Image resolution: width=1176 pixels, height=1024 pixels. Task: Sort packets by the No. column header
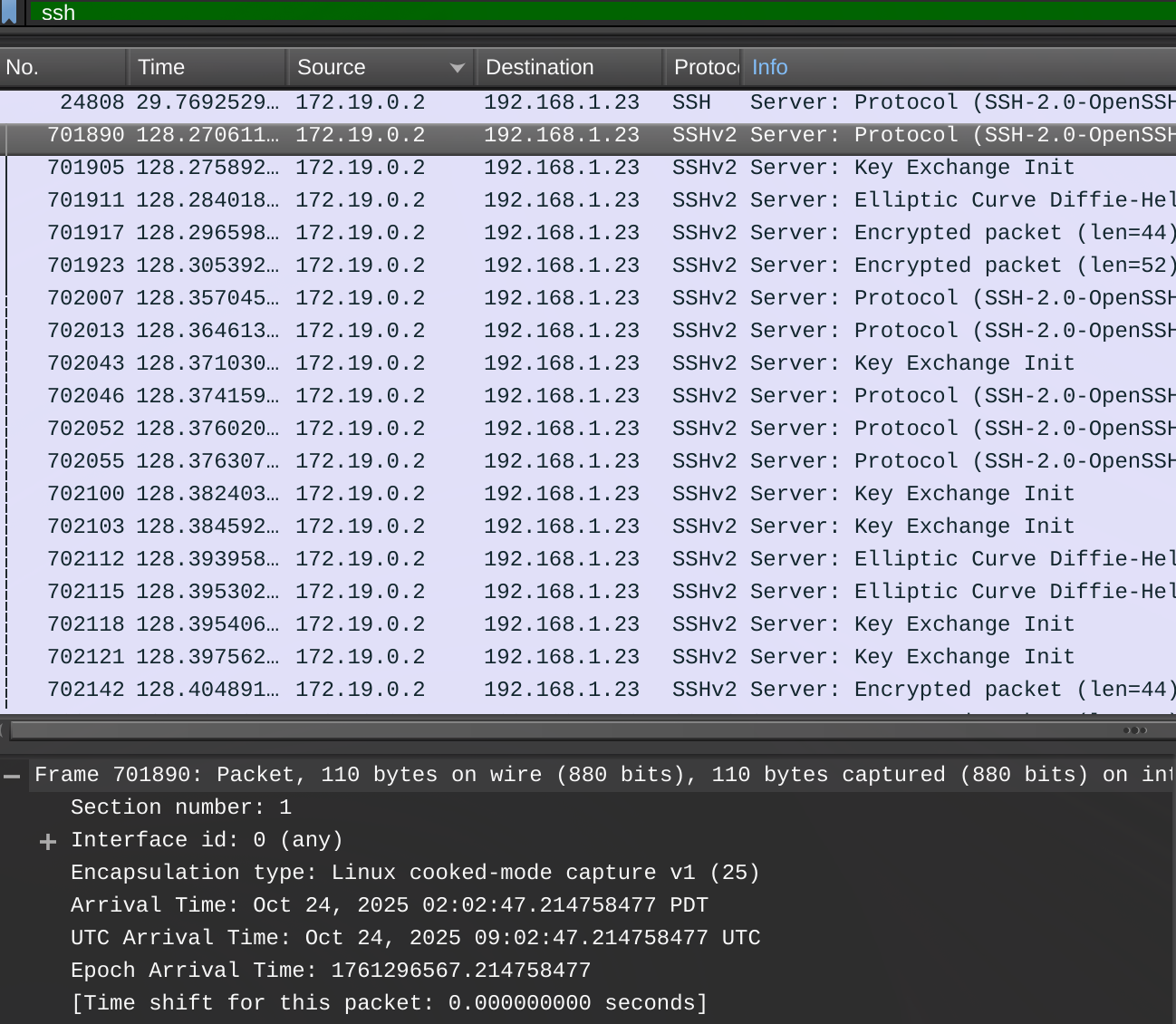[62, 68]
